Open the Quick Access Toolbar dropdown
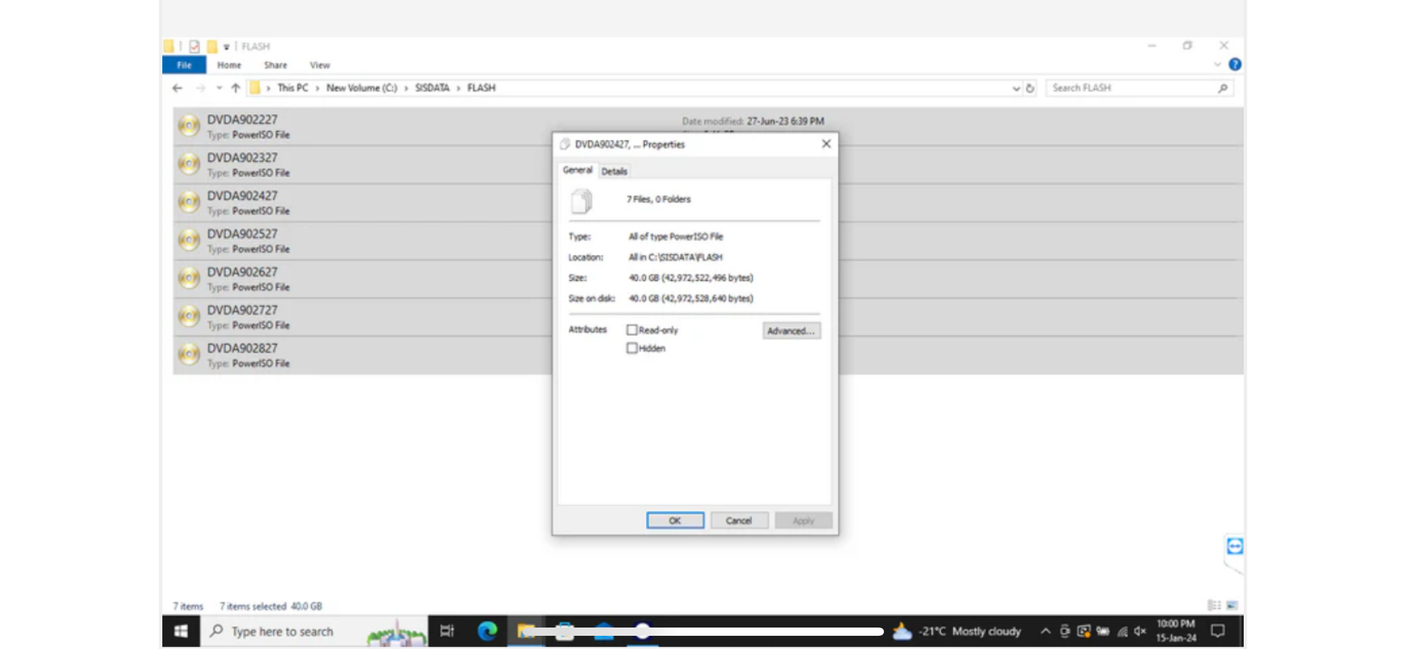The height and width of the screenshot is (649, 1406). pyautogui.click(x=226, y=46)
